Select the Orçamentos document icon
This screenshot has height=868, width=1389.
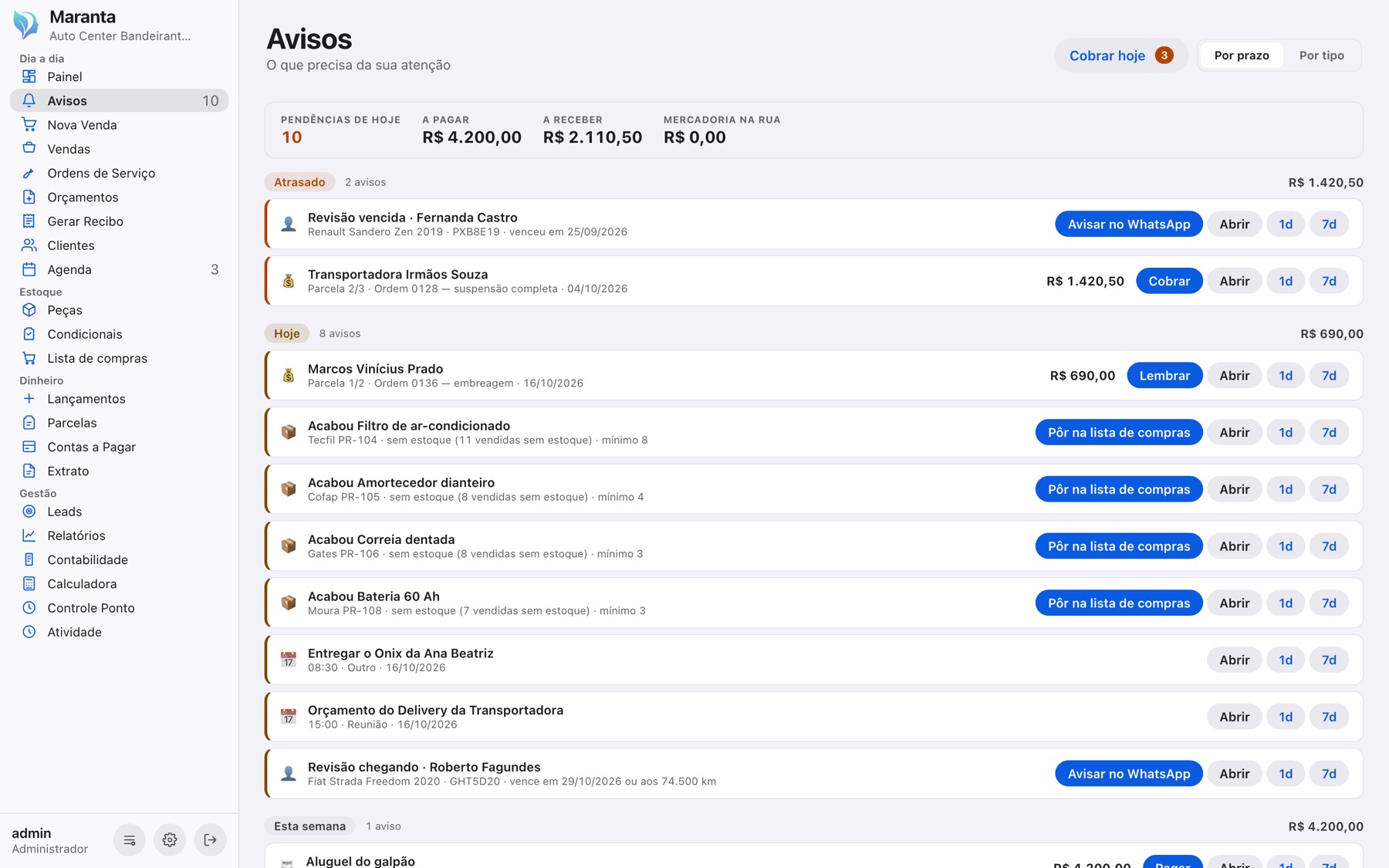[x=29, y=197]
